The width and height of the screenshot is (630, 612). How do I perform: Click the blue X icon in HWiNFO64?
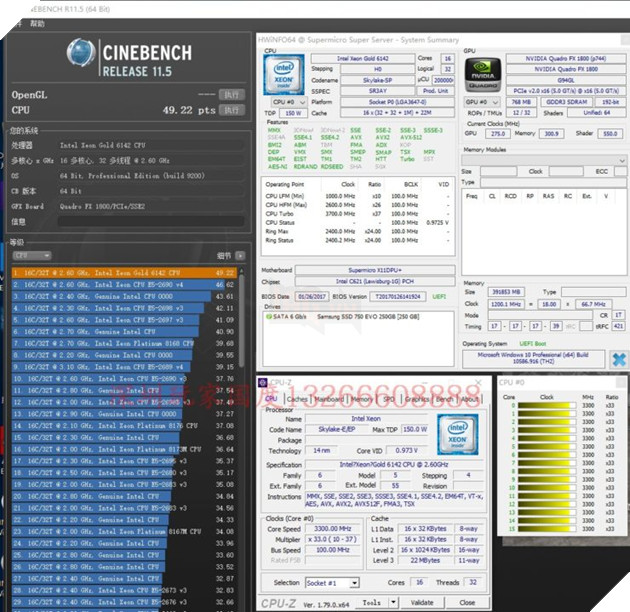[x=619, y=359]
